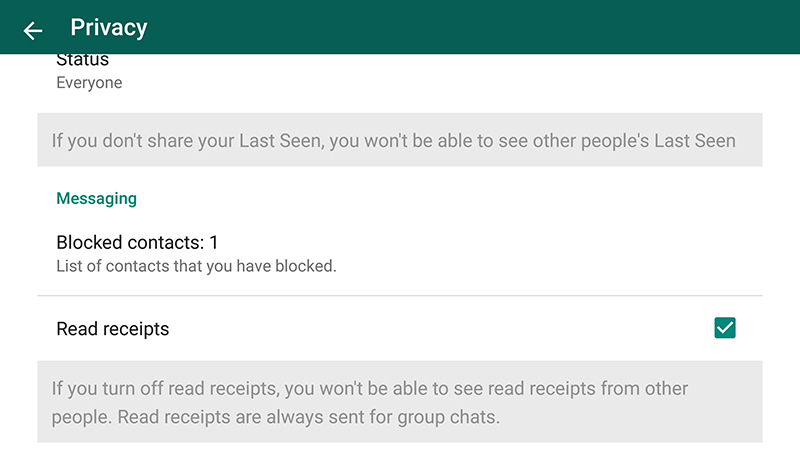Click the Privacy title in header
Viewport: 800px width, 450px height.
coord(109,28)
